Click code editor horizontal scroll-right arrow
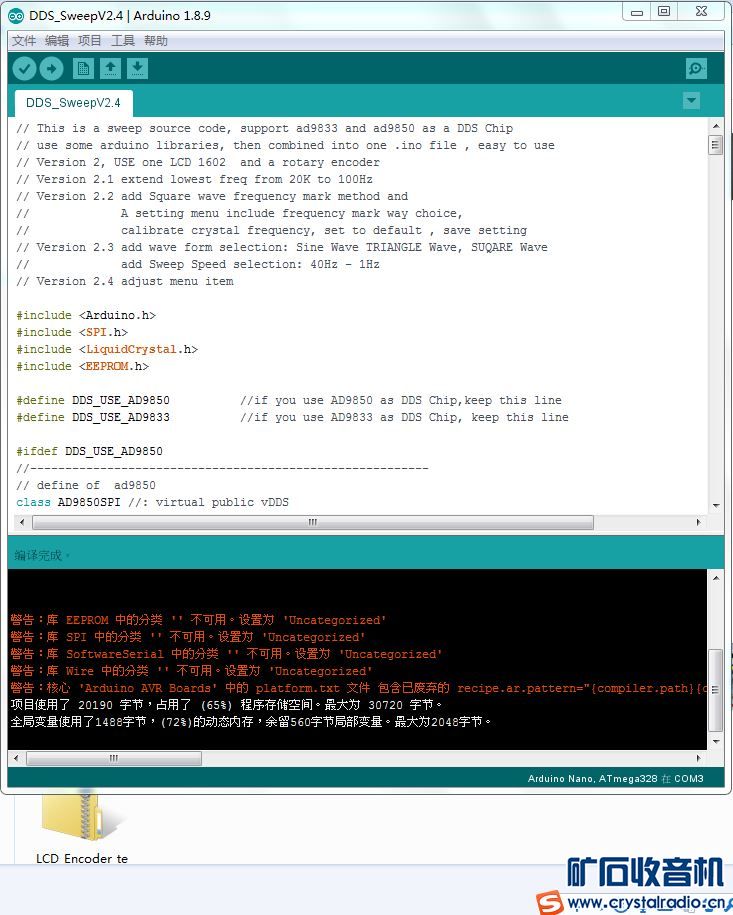733x915 pixels. pyautogui.click(x=699, y=522)
